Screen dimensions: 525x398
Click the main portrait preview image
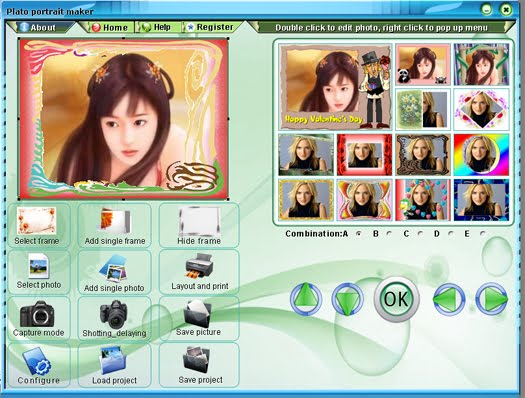coord(124,119)
